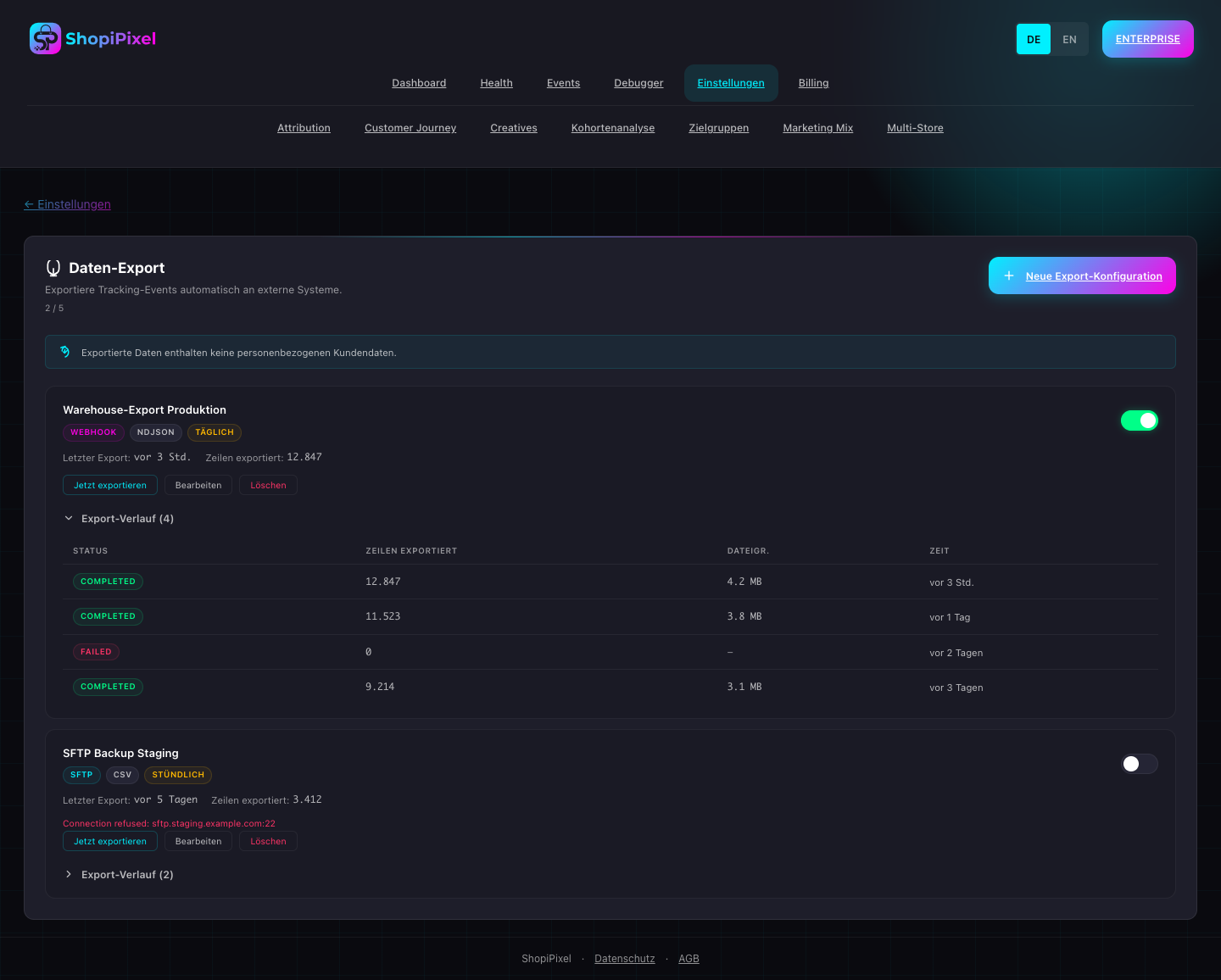
Task: Go back via the Einstellungen breadcrumb link
Action: point(67,204)
